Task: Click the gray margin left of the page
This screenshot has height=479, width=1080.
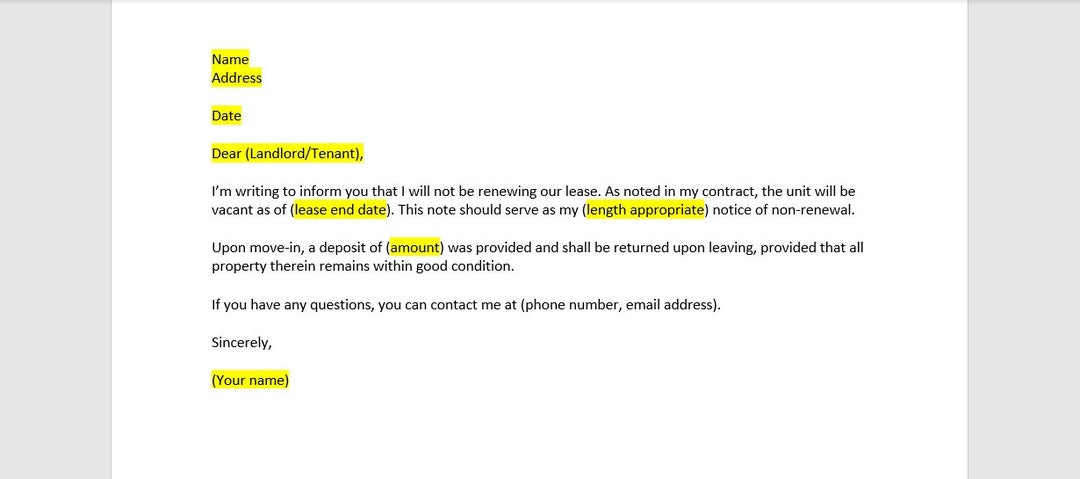Action: tap(55, 241)
